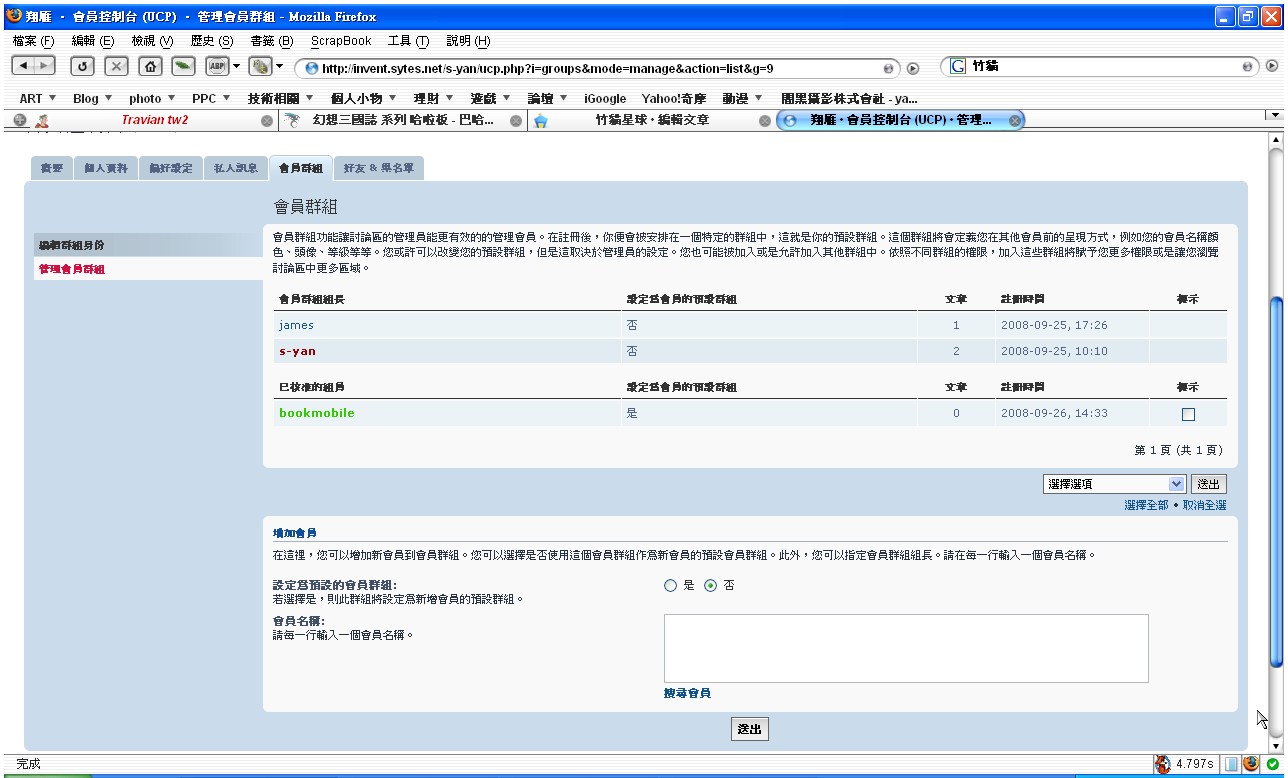Open the 工具 (Tools) menu

pyautogui.click(x=408, y=41)
